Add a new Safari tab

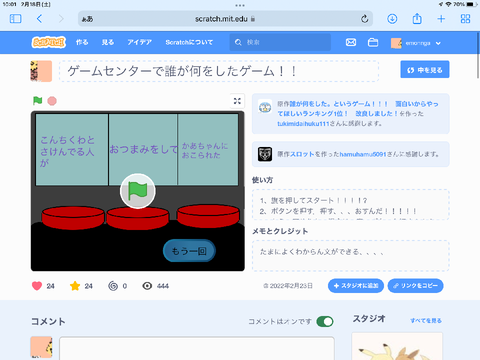[x=441, y=19]
